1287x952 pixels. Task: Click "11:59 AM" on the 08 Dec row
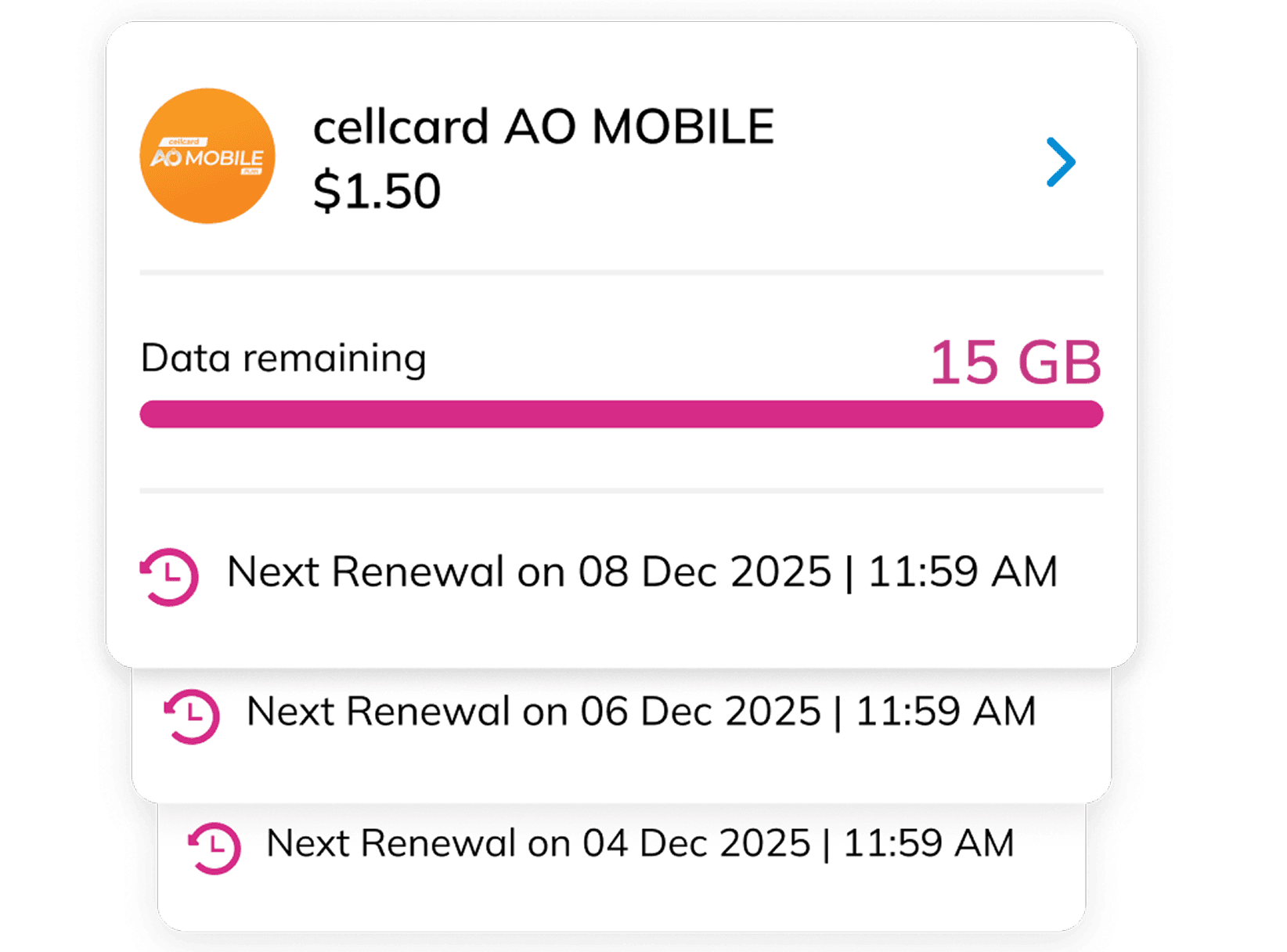(x=962, y=572)
